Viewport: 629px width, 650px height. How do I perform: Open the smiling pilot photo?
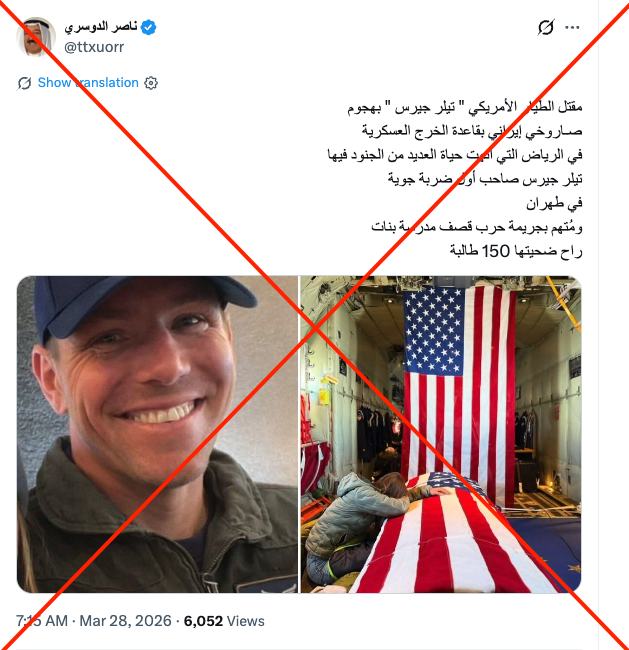pos(157,434)
